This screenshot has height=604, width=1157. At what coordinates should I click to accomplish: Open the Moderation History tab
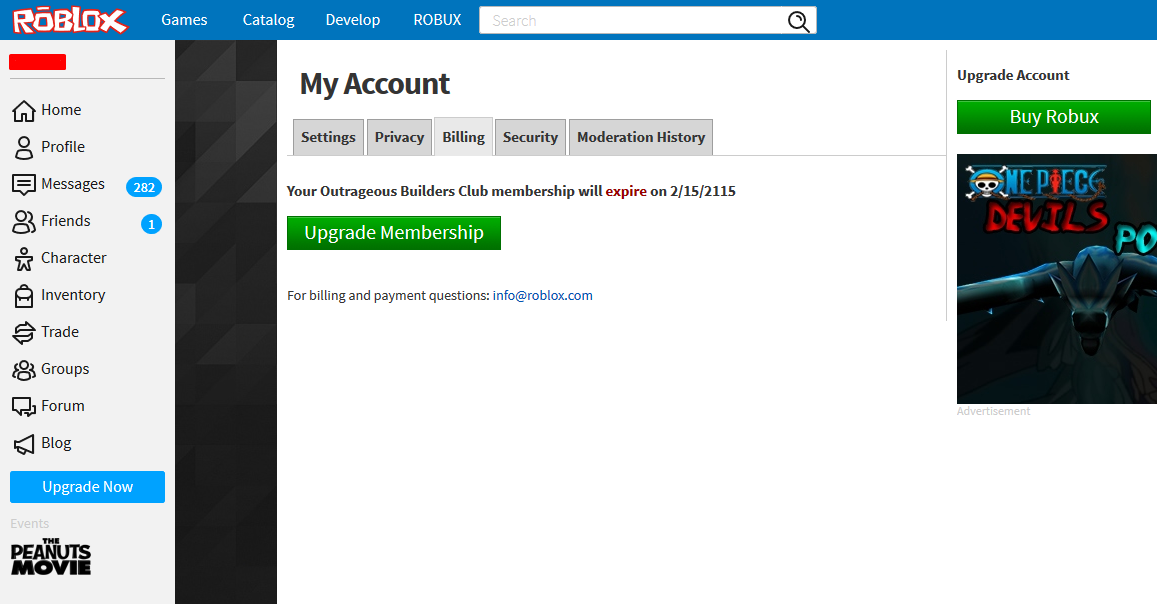point(641,137)
